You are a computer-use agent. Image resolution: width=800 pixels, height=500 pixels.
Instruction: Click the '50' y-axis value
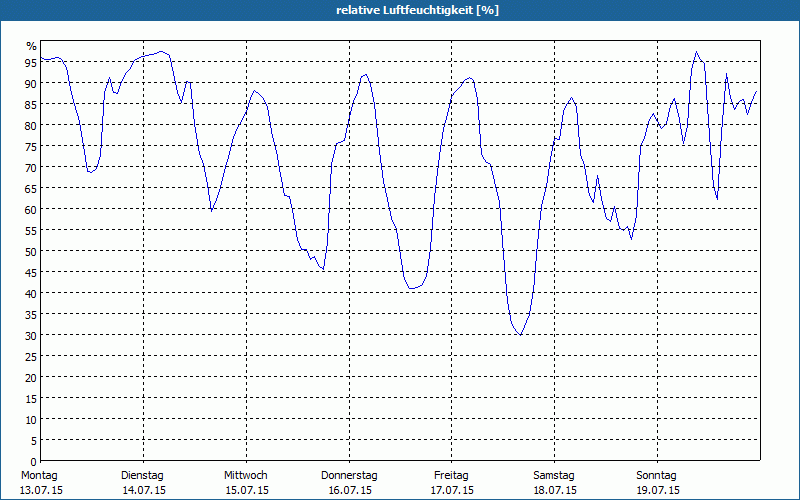pyautogui.click(x=31, y=252)
